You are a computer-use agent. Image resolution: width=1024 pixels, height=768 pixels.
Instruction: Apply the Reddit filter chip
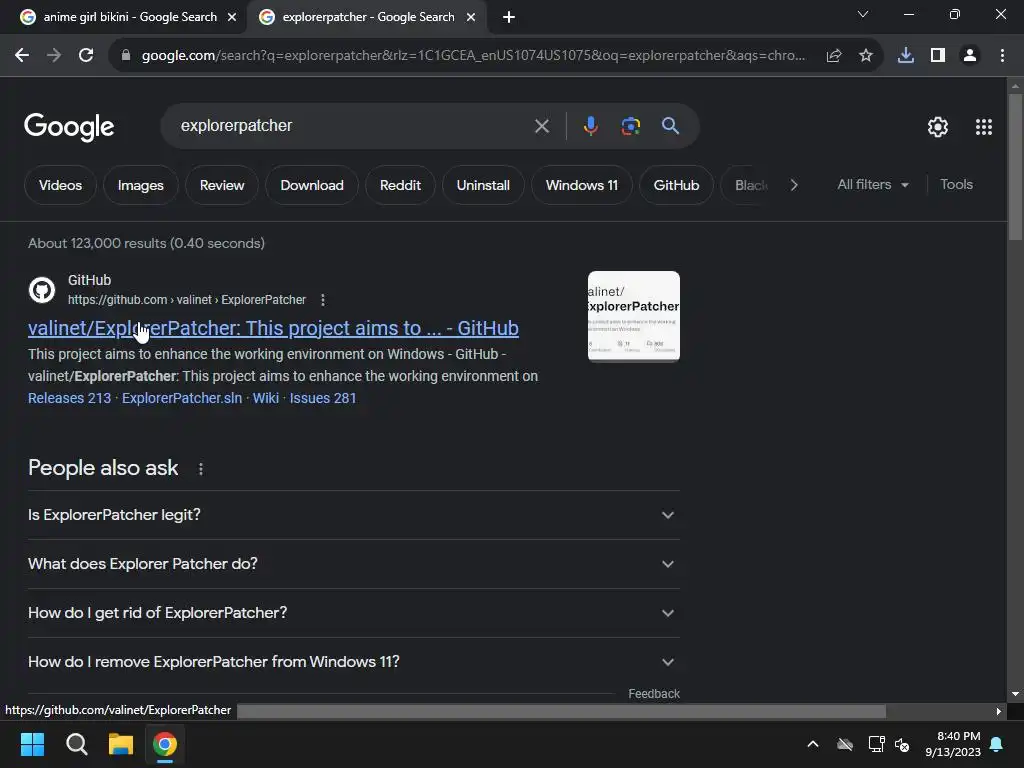(400, 185)
